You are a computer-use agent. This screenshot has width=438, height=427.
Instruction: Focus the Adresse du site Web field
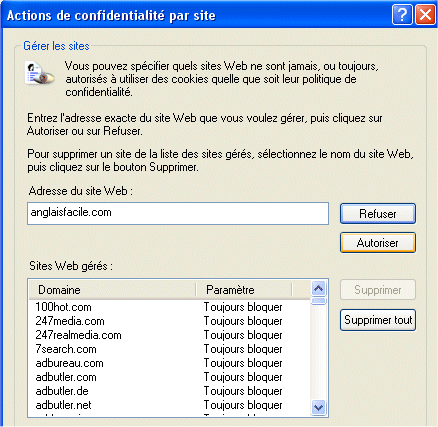pyautogui.click(x=178, y=213)
